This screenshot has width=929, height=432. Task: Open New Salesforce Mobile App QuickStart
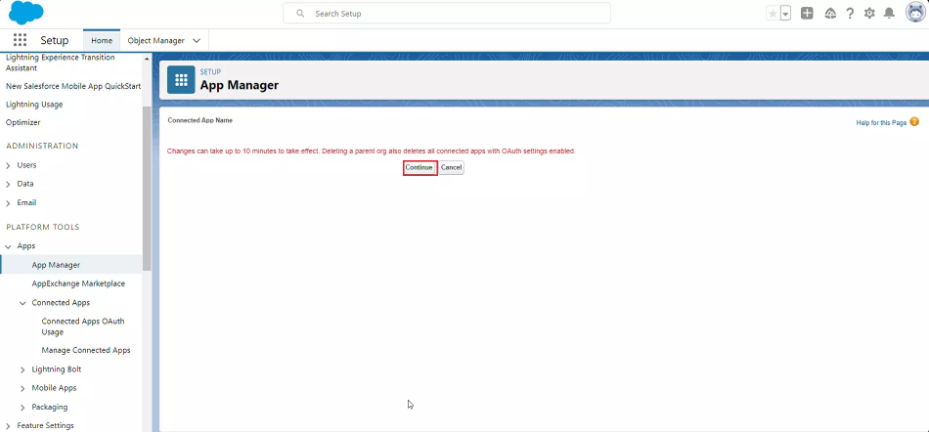pos(73,86)
